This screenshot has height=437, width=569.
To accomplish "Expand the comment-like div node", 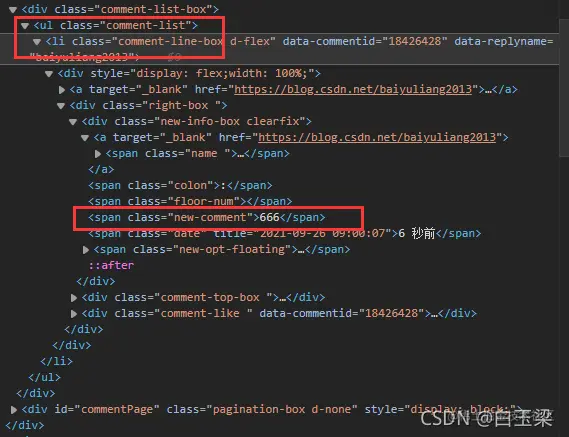I will click(73, 314).
